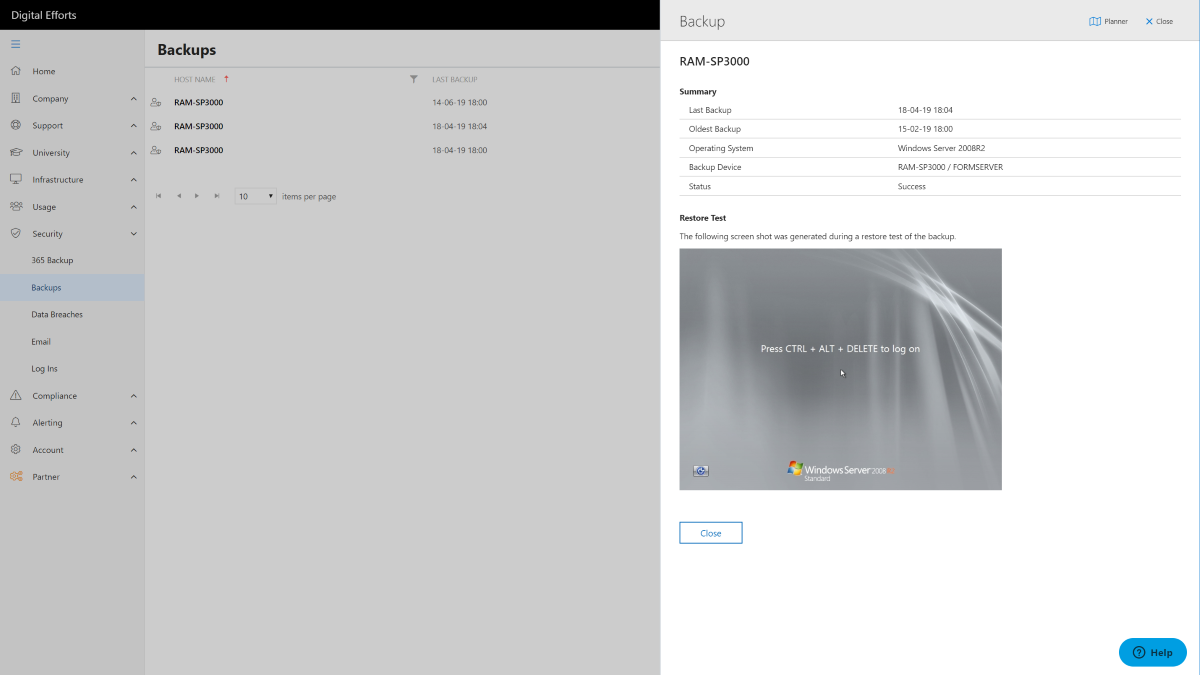Click the Oldest Backup value 15-02-19 18:00
Image resolution: width=1200 pixels, height=675 pixels.
coord(925,129)
